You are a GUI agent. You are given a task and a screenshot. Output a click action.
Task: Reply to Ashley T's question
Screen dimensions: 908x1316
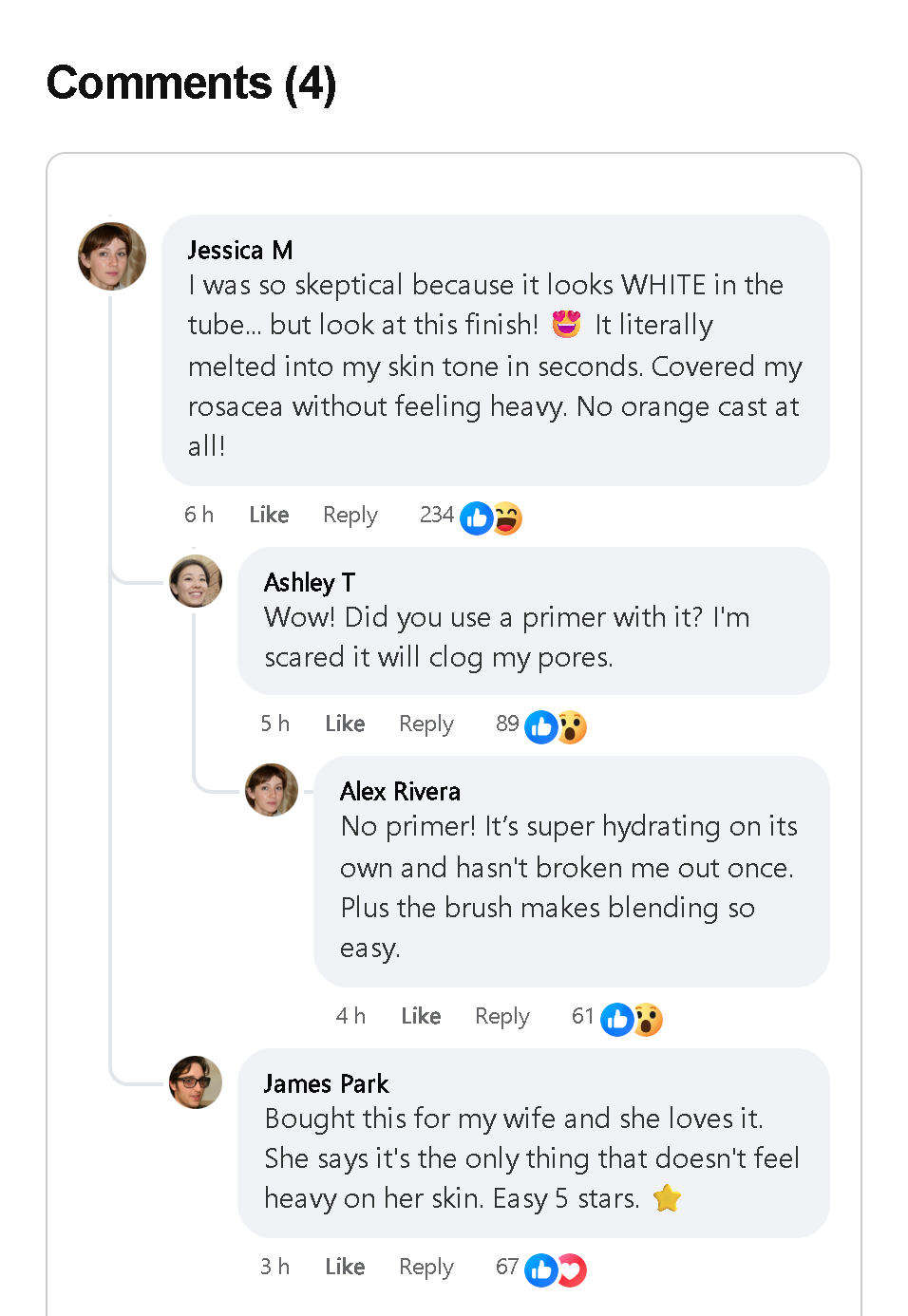click(426, 724)
